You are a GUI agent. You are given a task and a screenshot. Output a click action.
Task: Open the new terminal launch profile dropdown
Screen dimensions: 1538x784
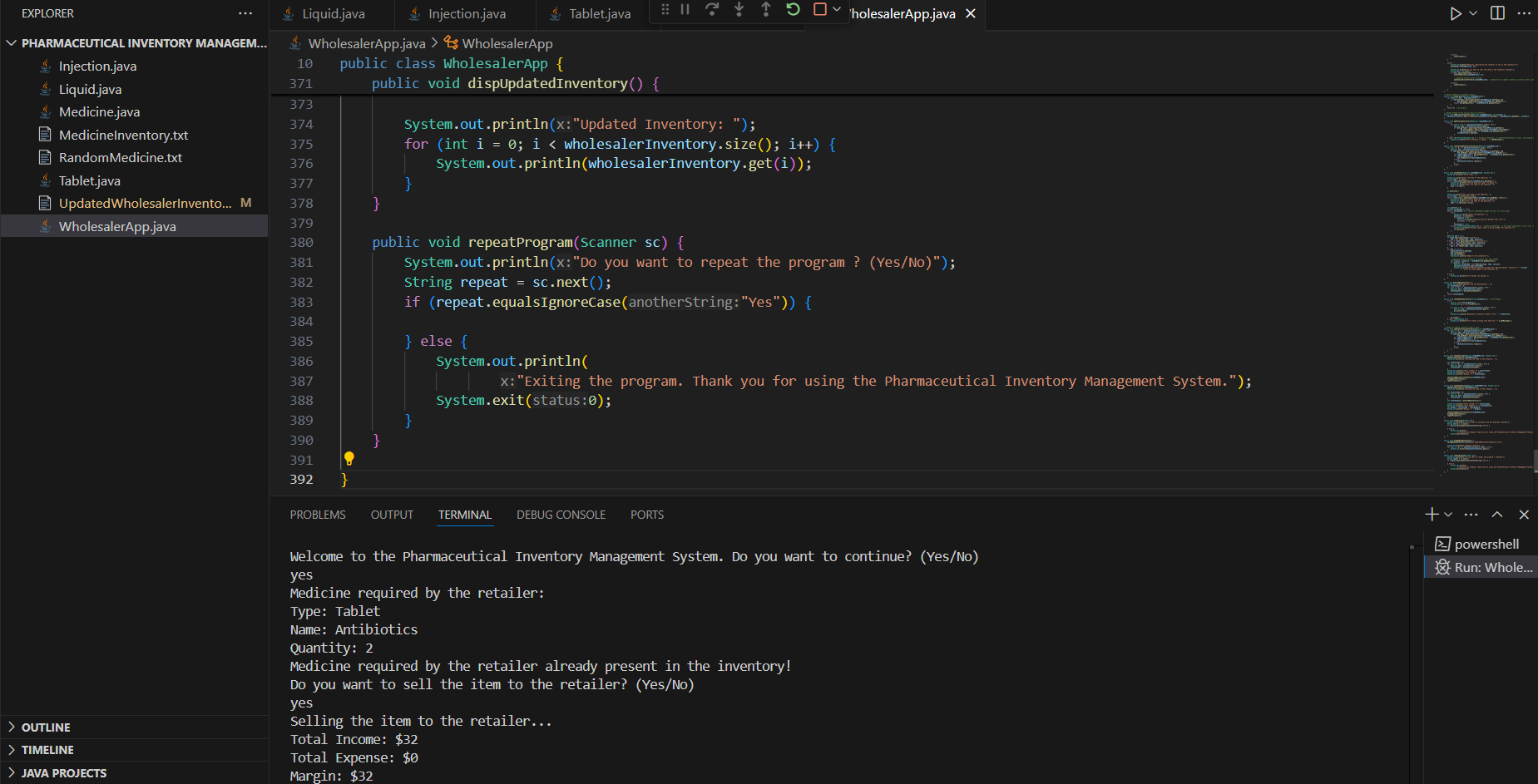tap(1448, 515)
